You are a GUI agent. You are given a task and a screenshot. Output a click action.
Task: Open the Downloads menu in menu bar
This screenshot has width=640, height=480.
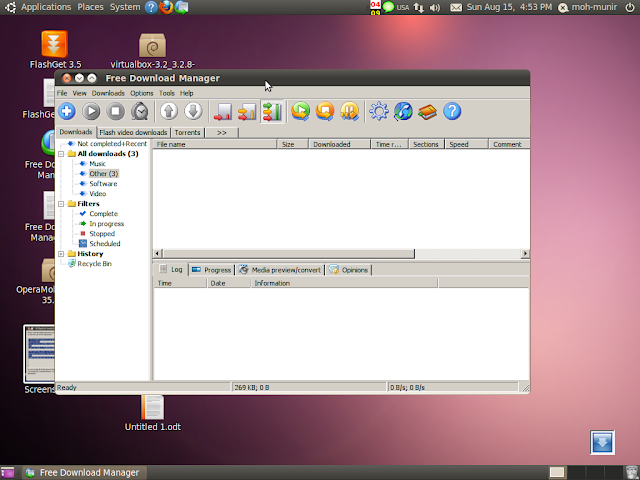pos(108,93)
